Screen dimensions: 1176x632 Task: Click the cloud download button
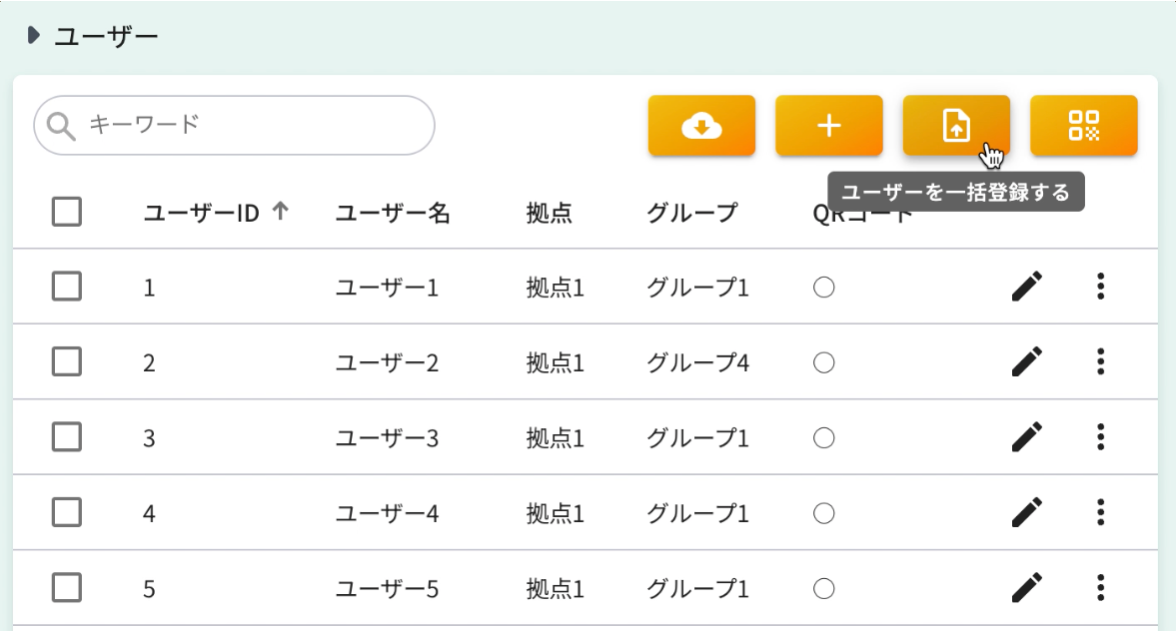coord(701,126)
